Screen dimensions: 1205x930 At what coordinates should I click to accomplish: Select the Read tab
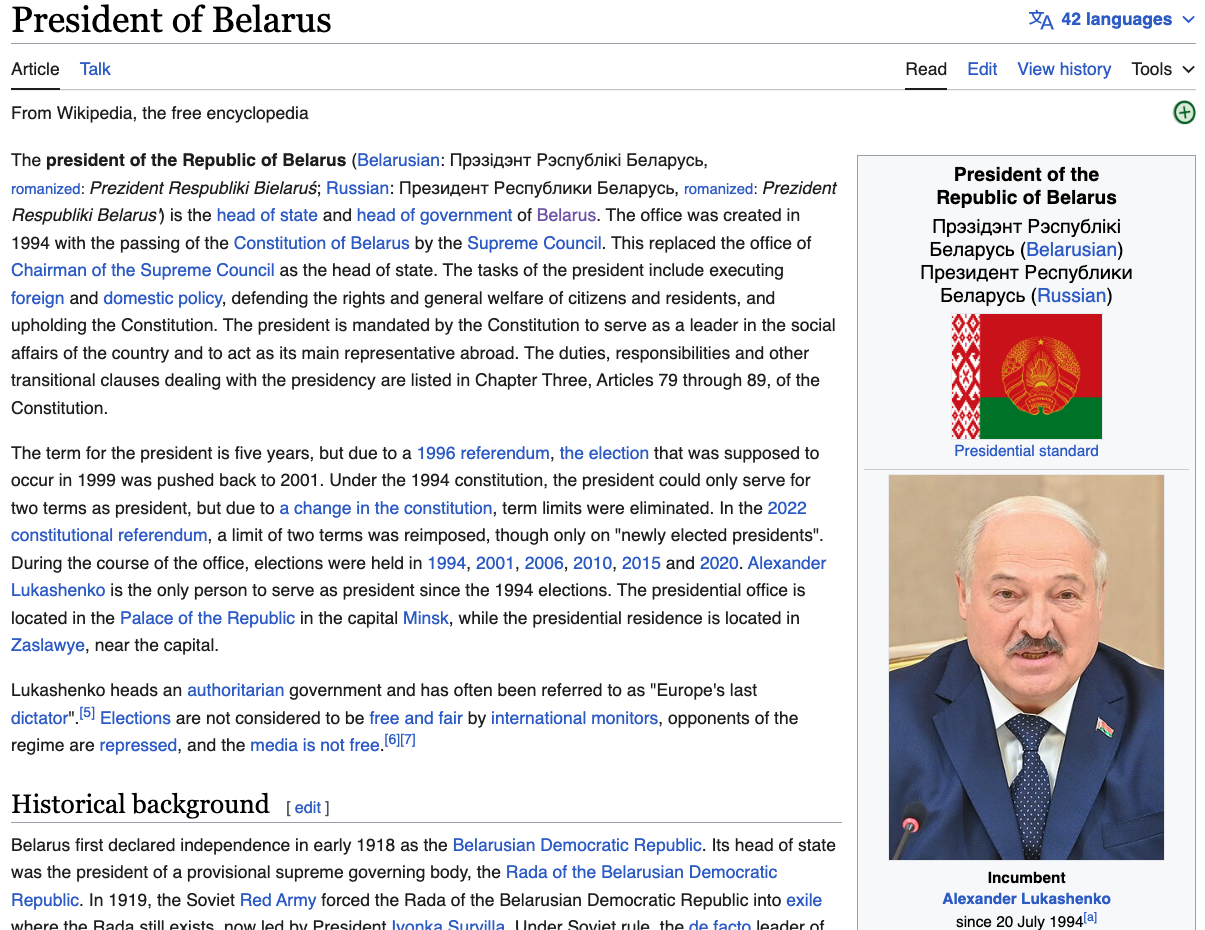[x=926, y=69]
